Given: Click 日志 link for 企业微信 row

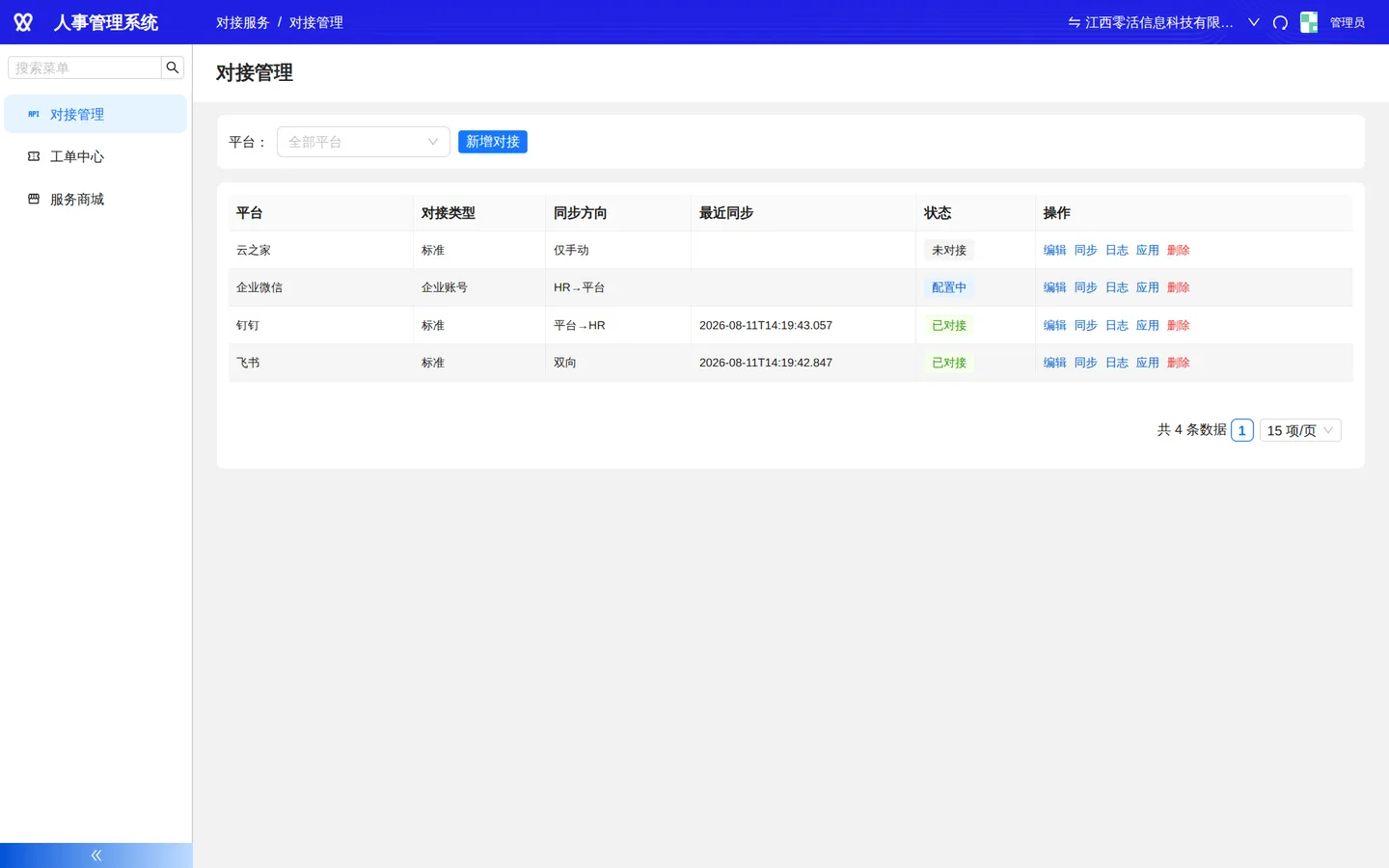Looking at the screenshot, I should coord(1117,287).
